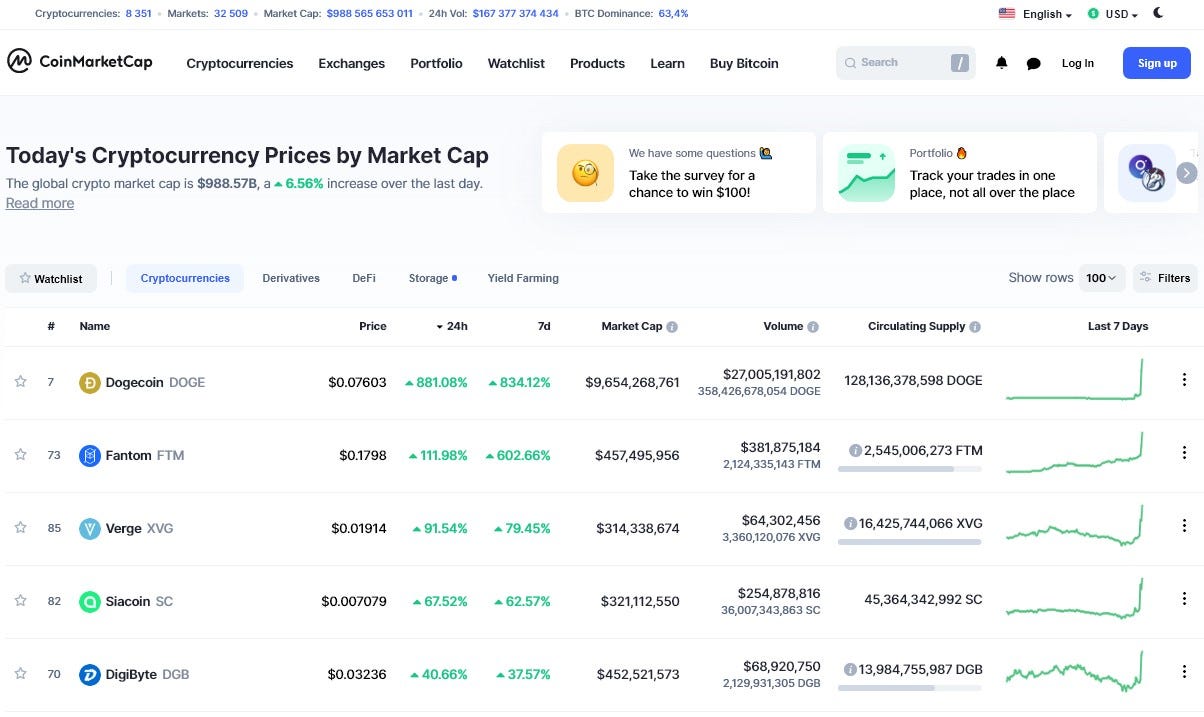Image resolution: width=1204 pixels, height=717 pixels.
Task: Sort by the Price column header
Action: 373,326
